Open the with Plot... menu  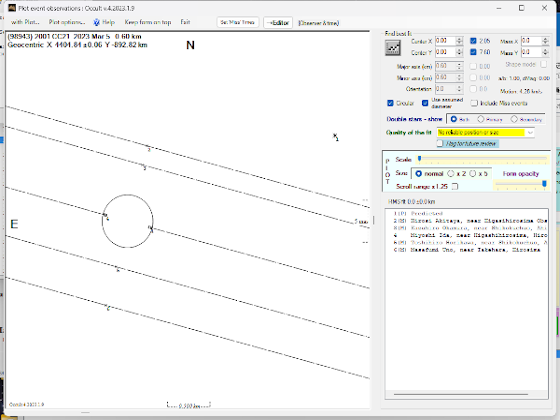25,22
